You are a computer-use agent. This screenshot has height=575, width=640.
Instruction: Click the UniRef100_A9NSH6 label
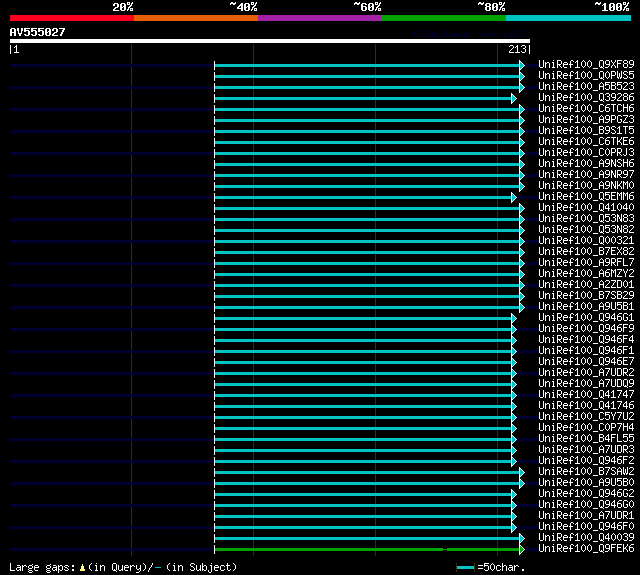pyautogui.click(x=586, y=164)
